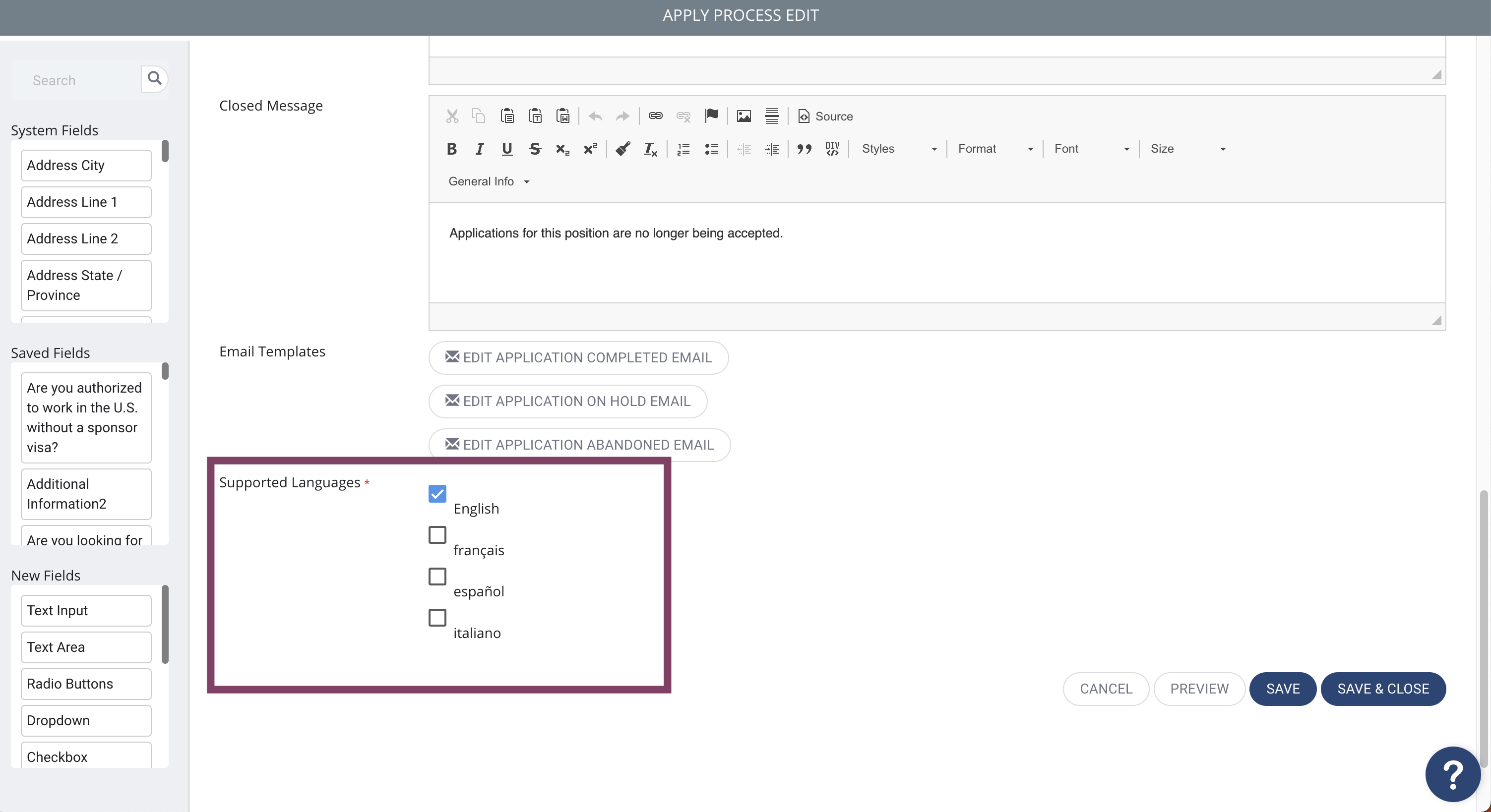Image resolution: width=1491 pixels, height=812 pixels.
Task: Click the Cancel button
Action: tap(1106, 689)
